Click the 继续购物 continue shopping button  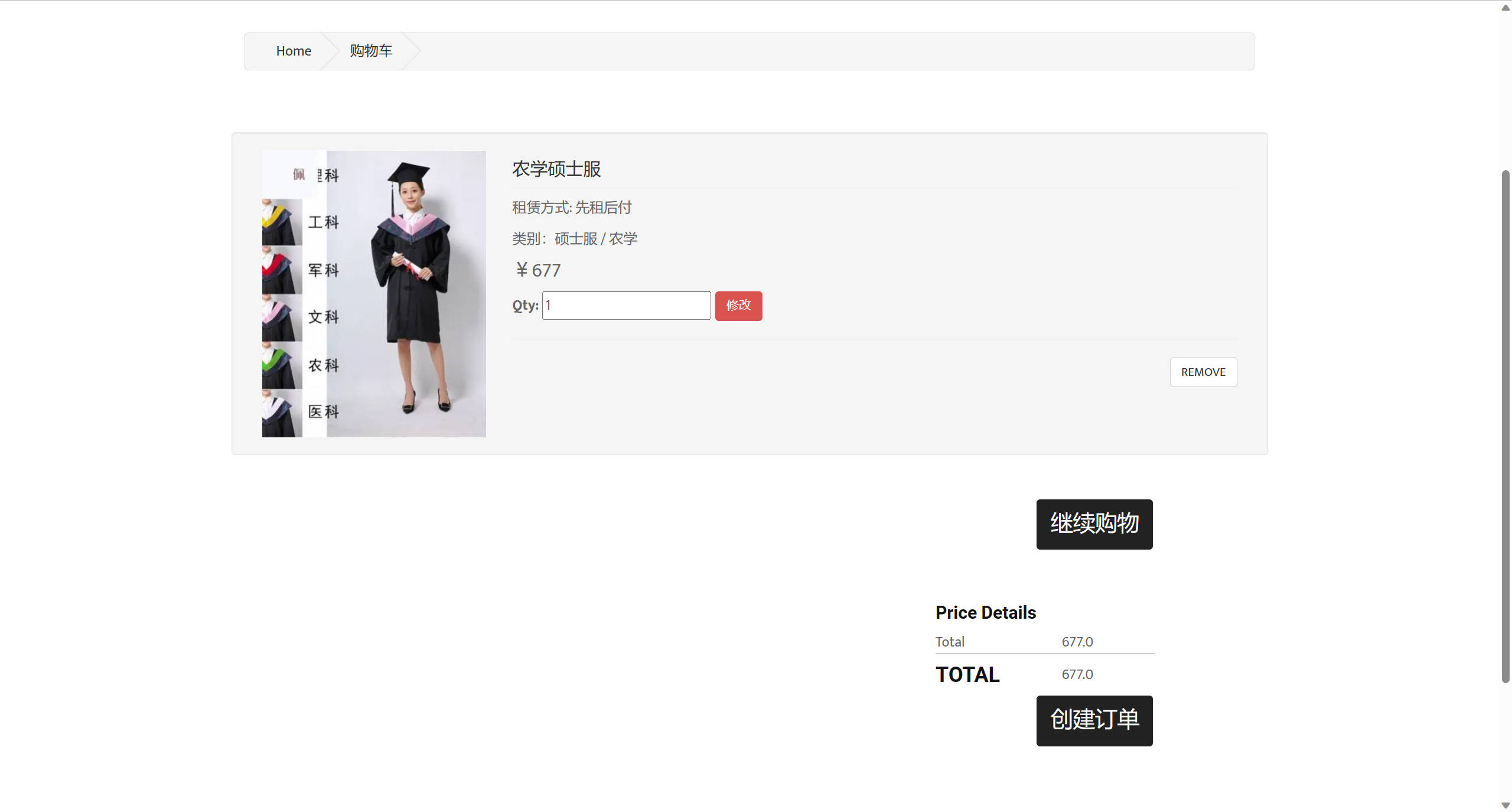(1094, 524)
